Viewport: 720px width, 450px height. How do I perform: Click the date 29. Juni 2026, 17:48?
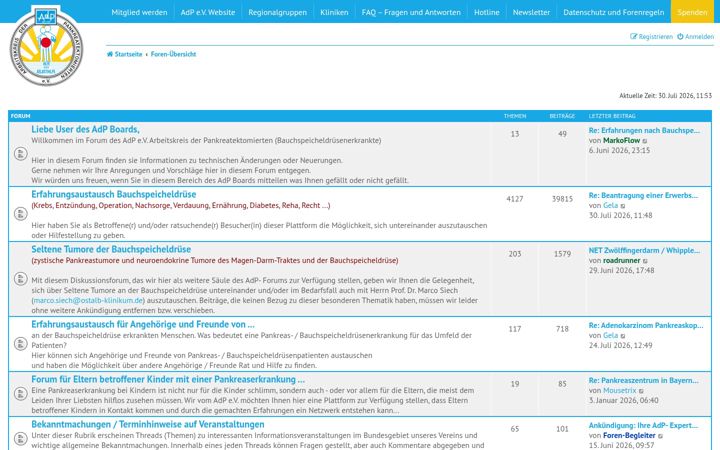(621, 270)
